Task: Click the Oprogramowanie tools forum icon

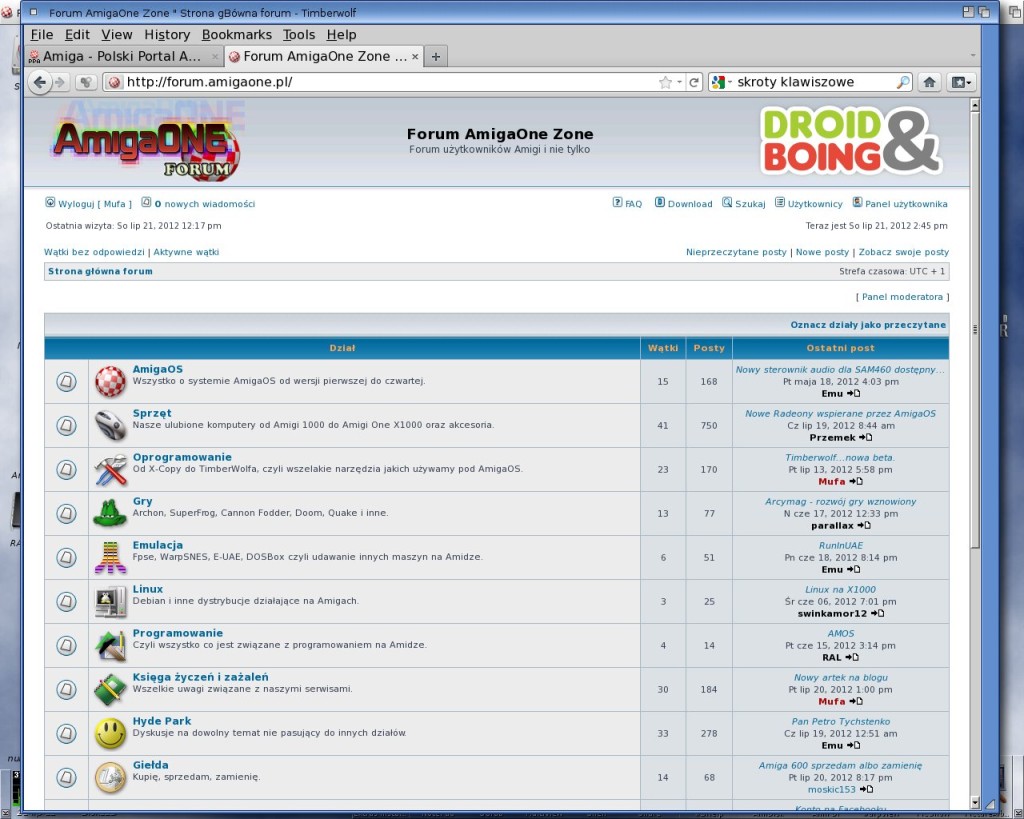Action: pyautogui.click(x=110, y=470)
